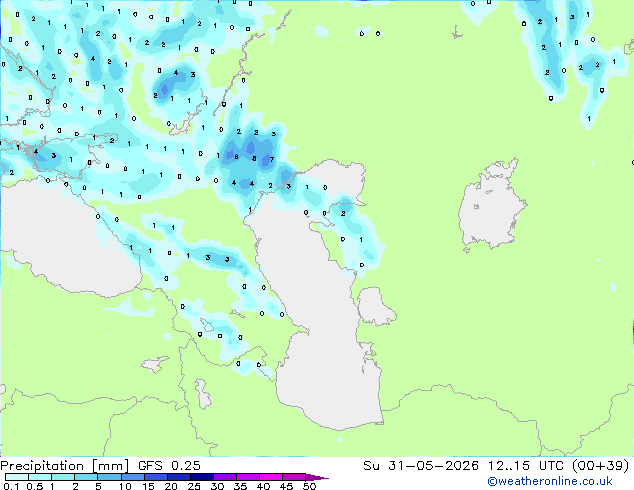Click the 'Precipitation [mm]' title text
Image resolution: width=634 pixels, height=490 pixels.
pos(64,466)
